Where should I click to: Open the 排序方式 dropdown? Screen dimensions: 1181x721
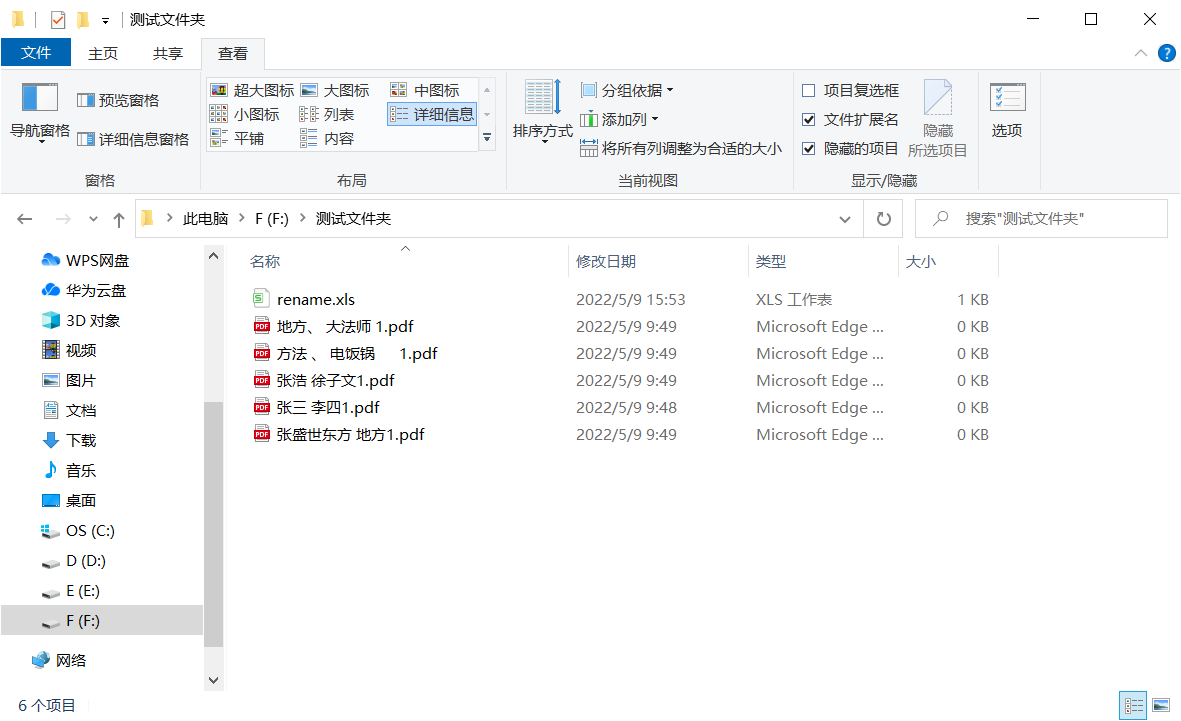pyautogui.click(x=542, y=113)
